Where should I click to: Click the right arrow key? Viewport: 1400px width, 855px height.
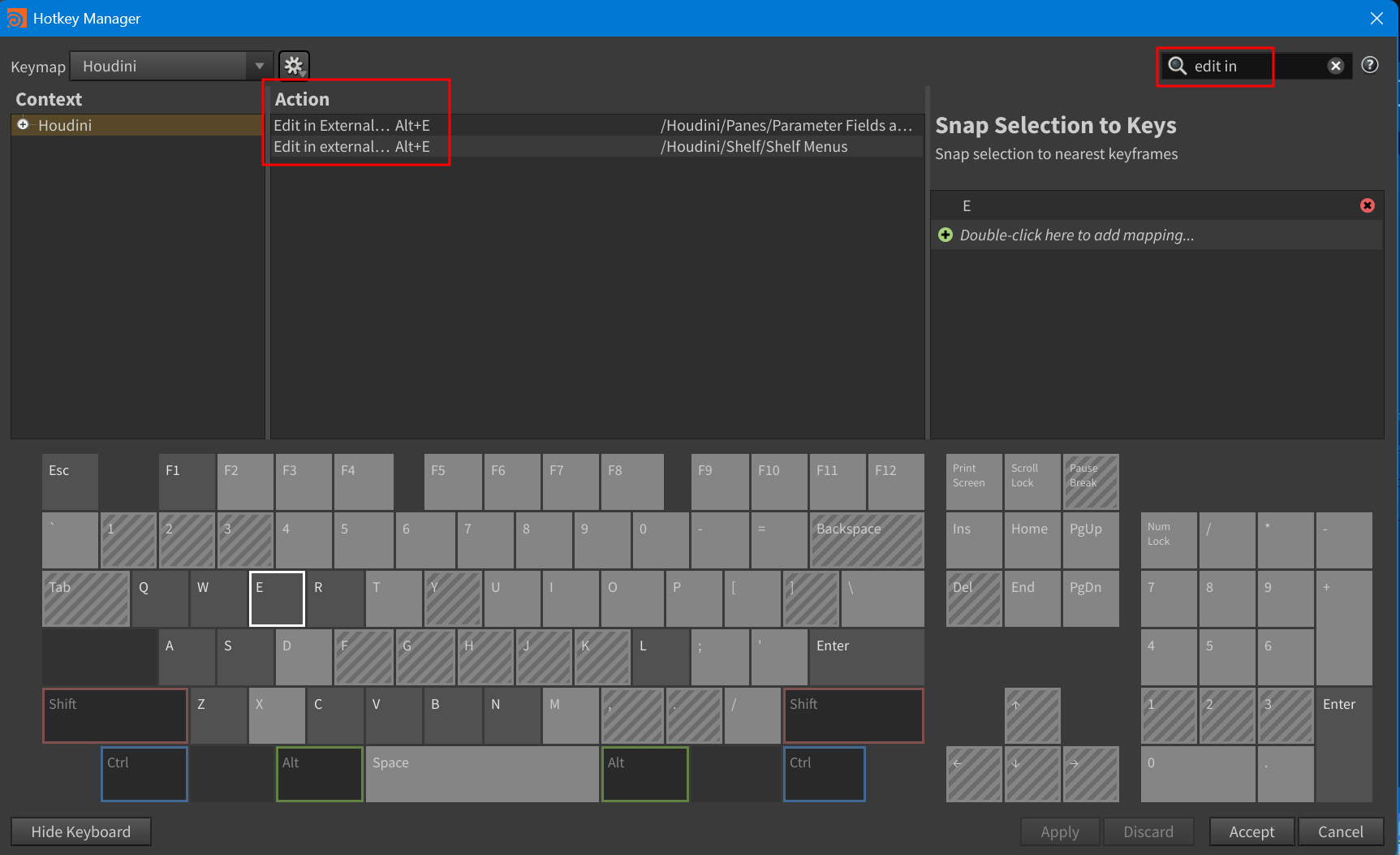[x=1091, y=774]
